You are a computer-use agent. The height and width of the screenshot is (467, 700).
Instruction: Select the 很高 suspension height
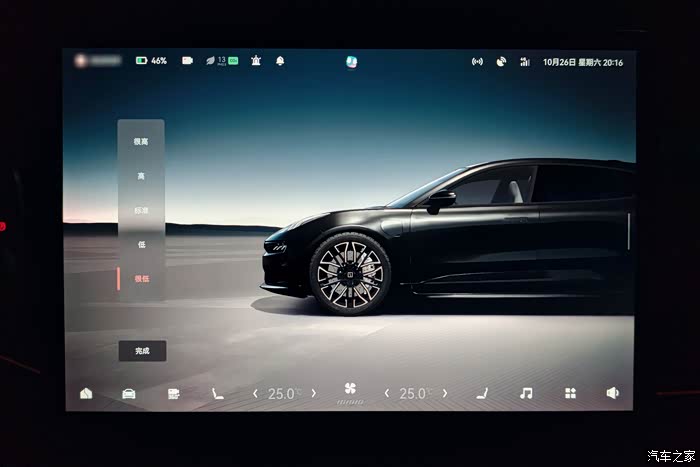pyautogui.click(x=141, y=142)
